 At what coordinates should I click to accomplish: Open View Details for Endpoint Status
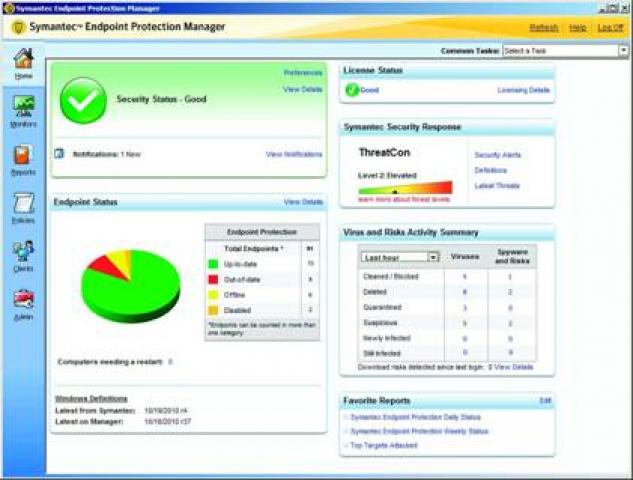tap(303, 202)
